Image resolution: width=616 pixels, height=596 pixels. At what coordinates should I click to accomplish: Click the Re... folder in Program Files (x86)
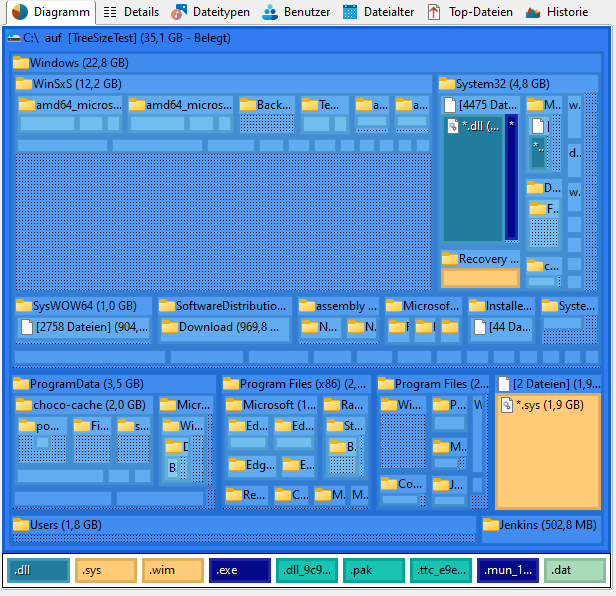click(246, 494)
